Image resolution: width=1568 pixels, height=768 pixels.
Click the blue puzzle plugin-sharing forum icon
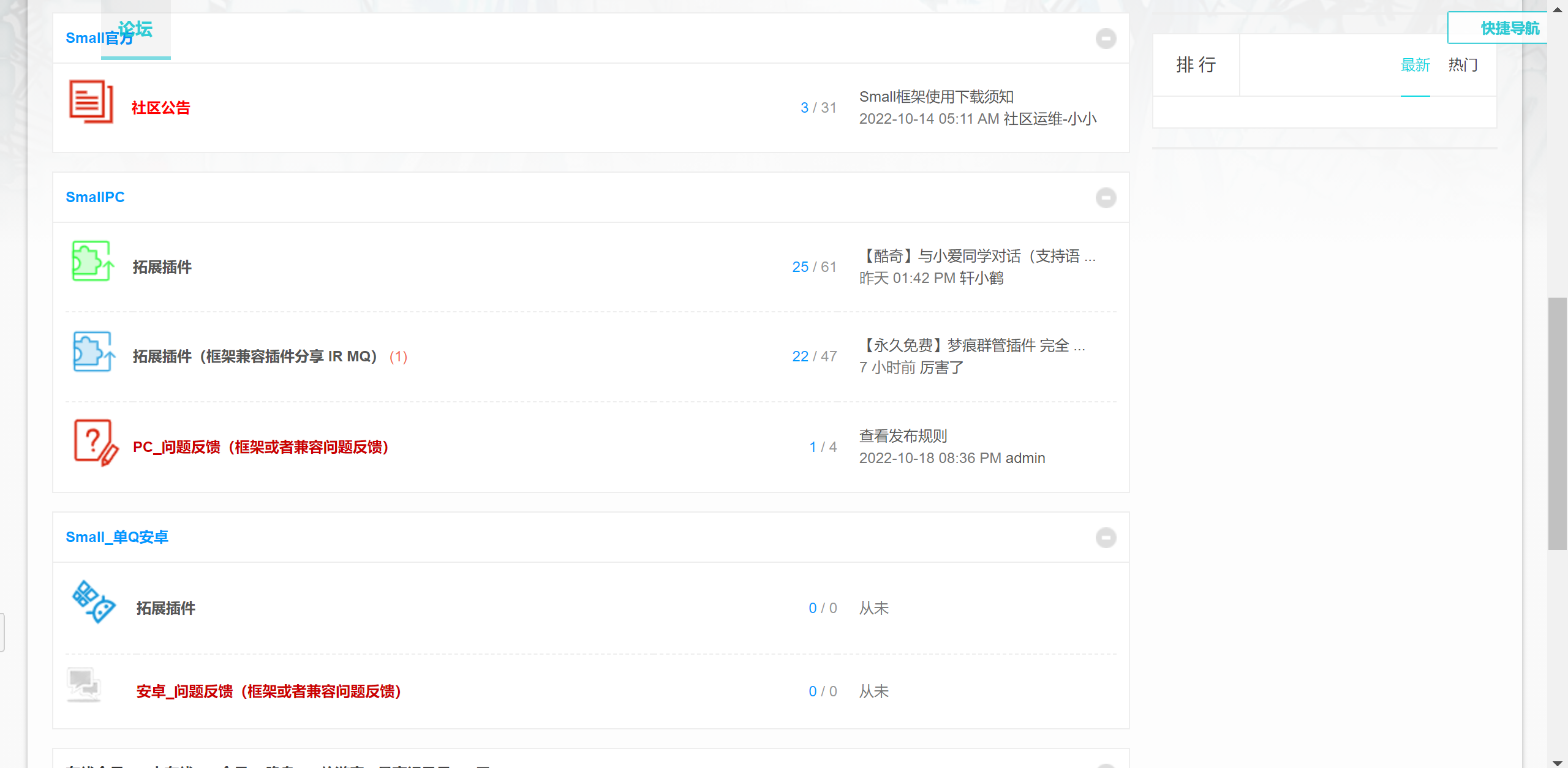pos(93,352)
